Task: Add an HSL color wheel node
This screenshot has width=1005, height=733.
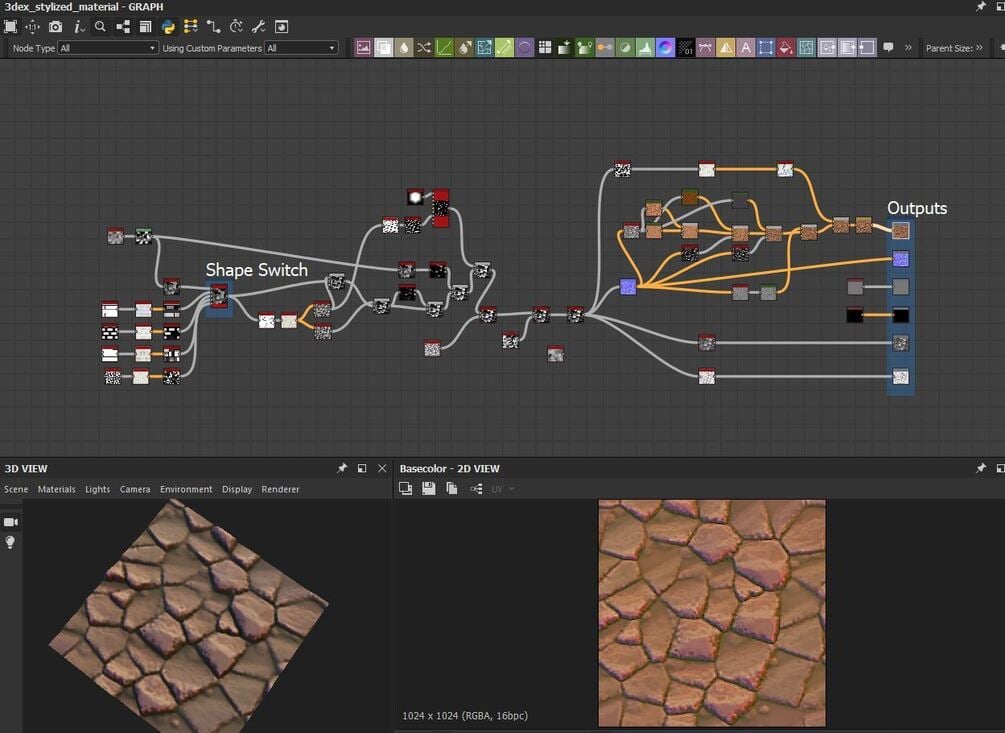Action: coord(665,48)
